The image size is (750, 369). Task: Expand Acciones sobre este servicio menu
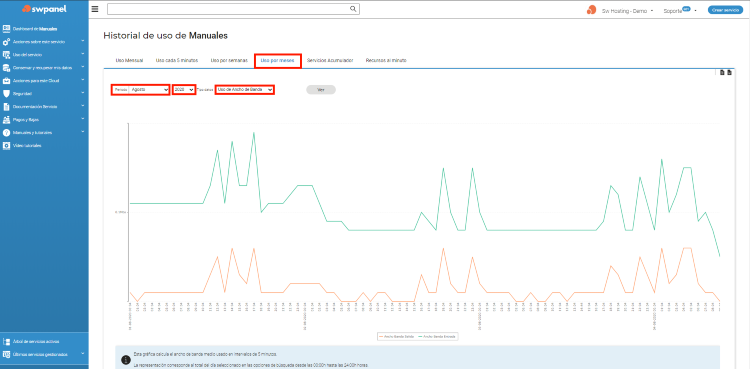pos(44,42)
